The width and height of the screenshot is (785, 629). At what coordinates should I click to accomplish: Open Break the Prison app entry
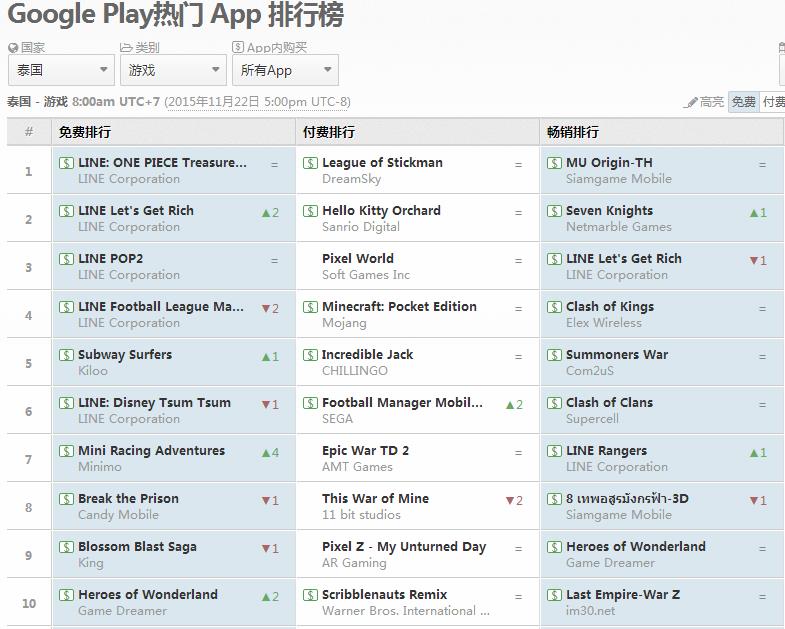(128, 499)
